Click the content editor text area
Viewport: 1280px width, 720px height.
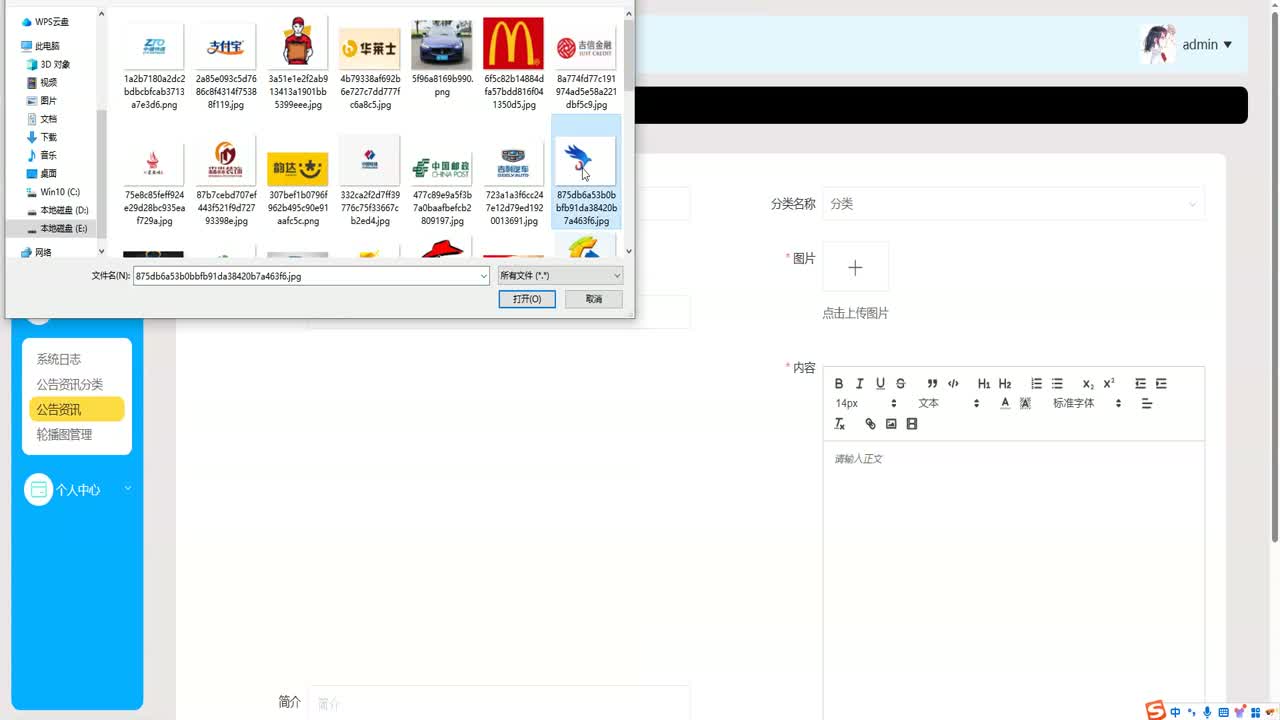point(1013,580)
